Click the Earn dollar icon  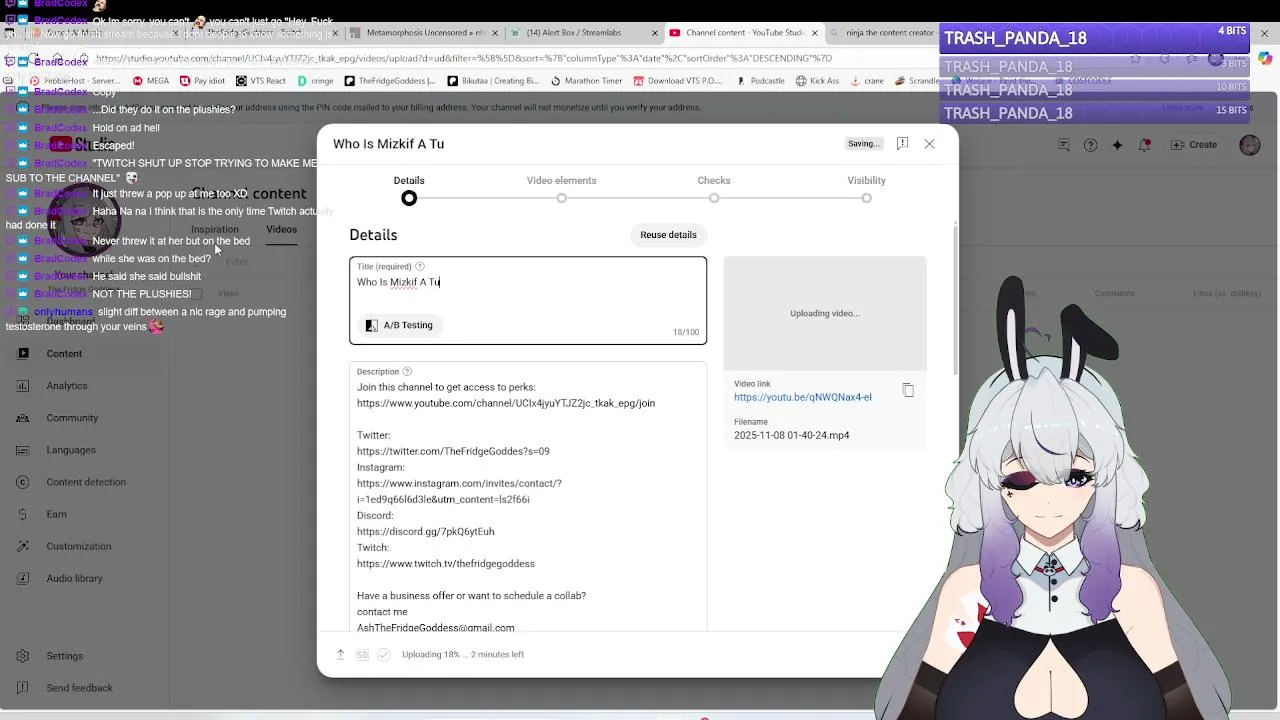coord(23,514)
